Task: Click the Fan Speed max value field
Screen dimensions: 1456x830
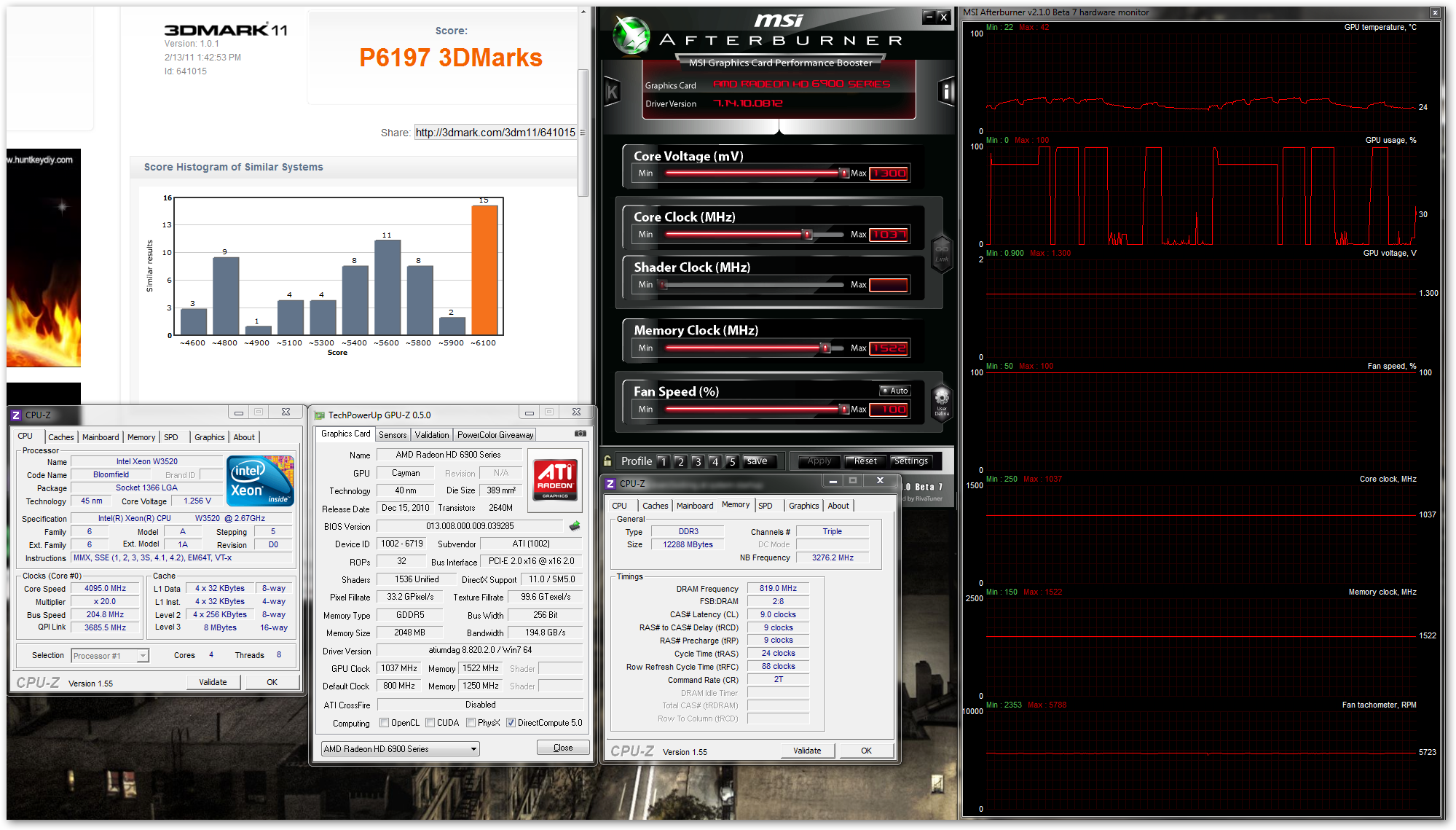Action: 889,410
